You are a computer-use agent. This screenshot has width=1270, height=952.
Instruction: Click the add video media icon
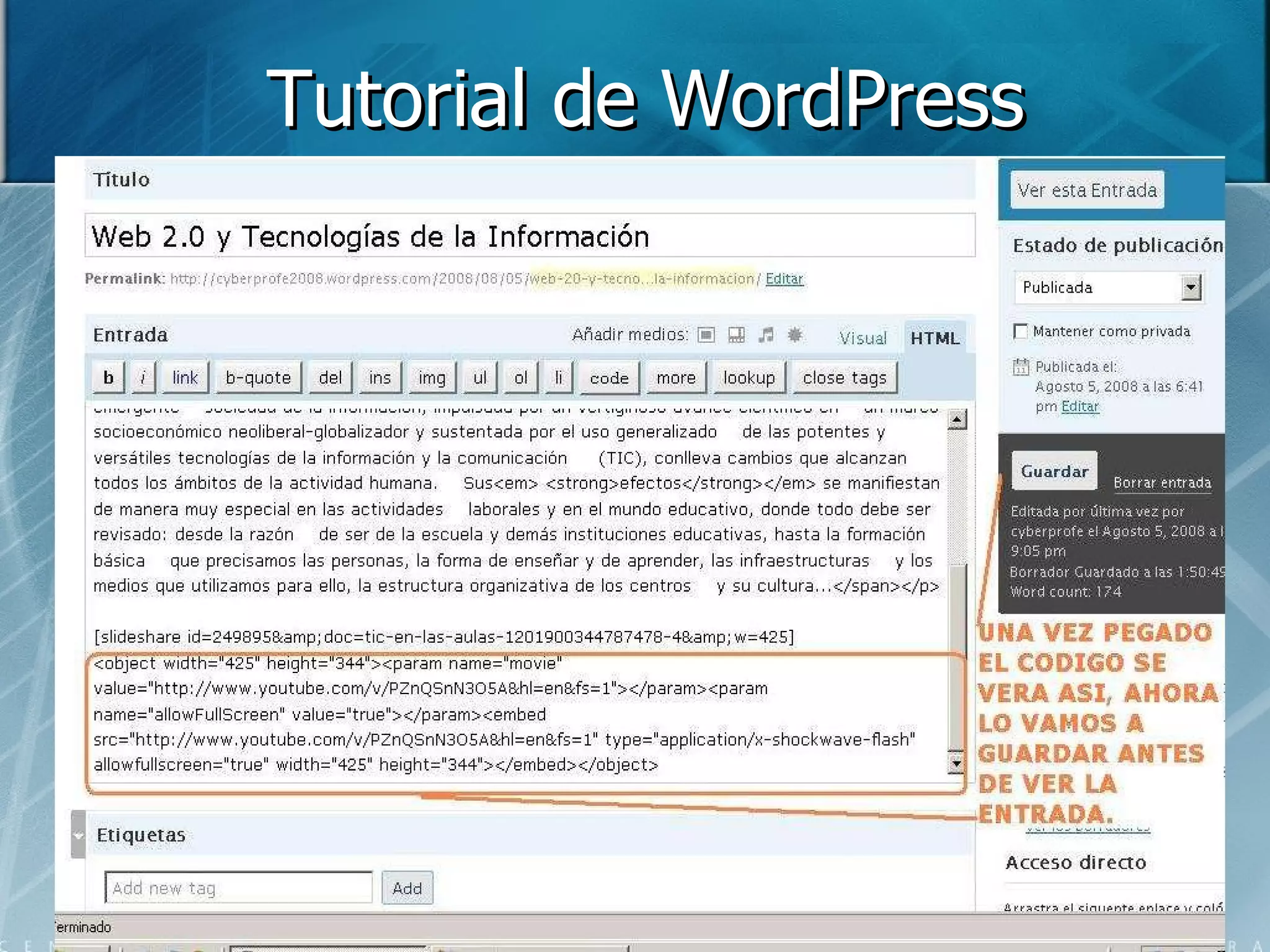736,335
